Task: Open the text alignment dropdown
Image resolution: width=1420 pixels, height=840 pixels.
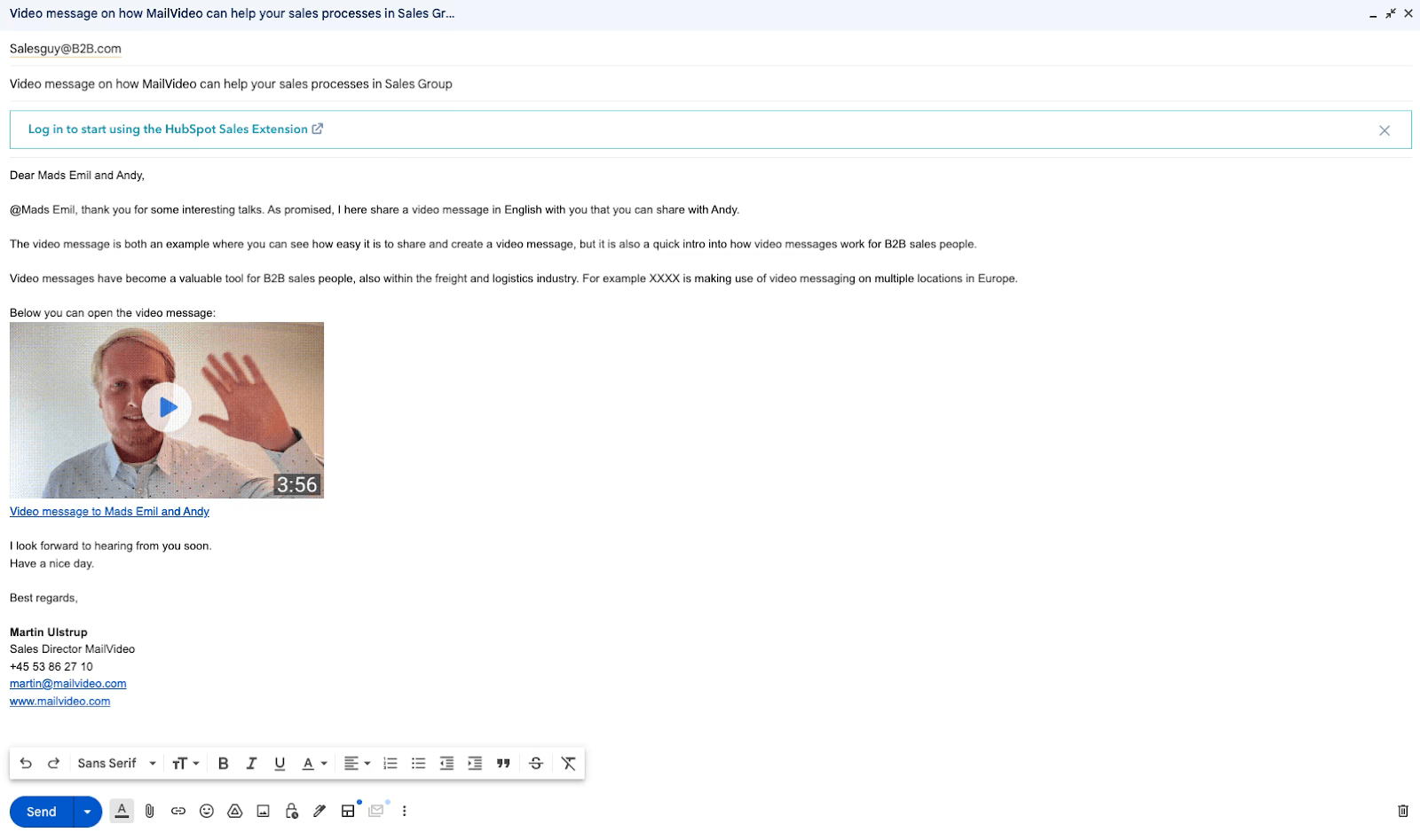Action: [x=357, y=763]
